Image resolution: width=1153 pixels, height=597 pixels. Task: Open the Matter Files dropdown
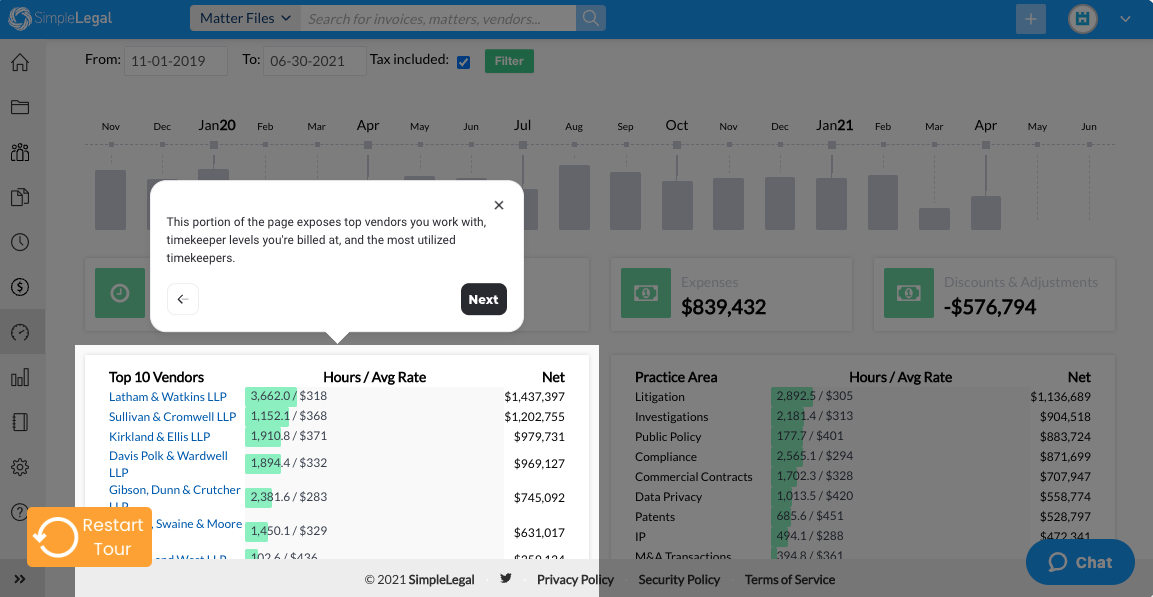point(245,18)
